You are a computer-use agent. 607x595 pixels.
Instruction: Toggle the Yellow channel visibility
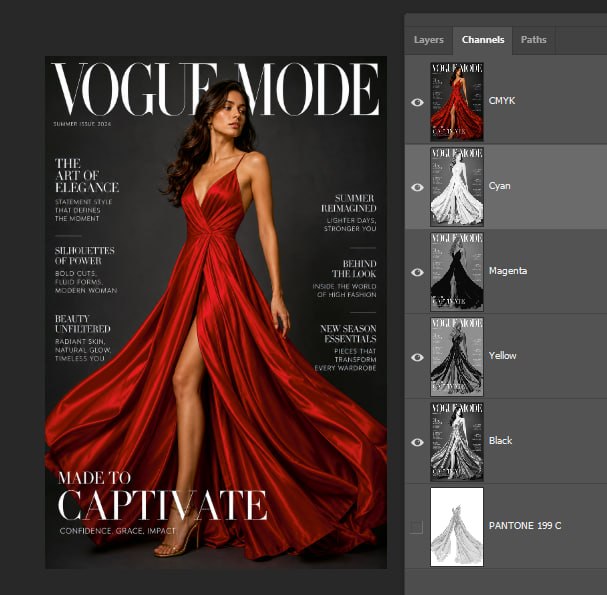tap(417, 357)
